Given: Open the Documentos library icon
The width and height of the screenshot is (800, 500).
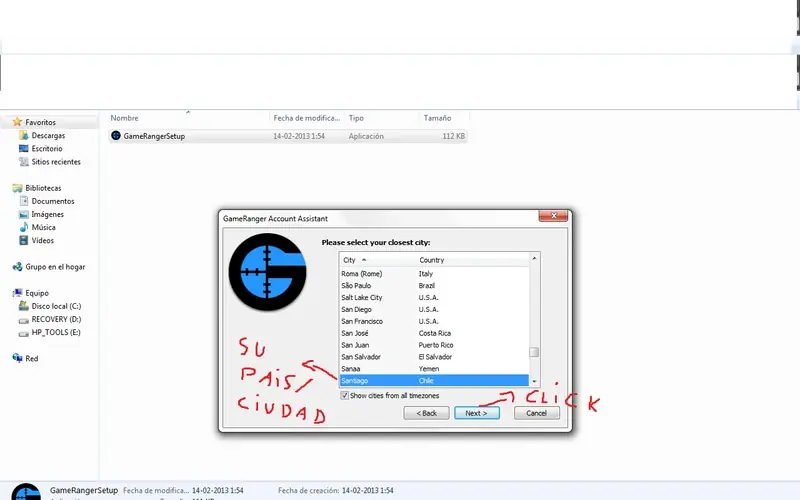Looking at the screenshot, I should click(23, 201).
